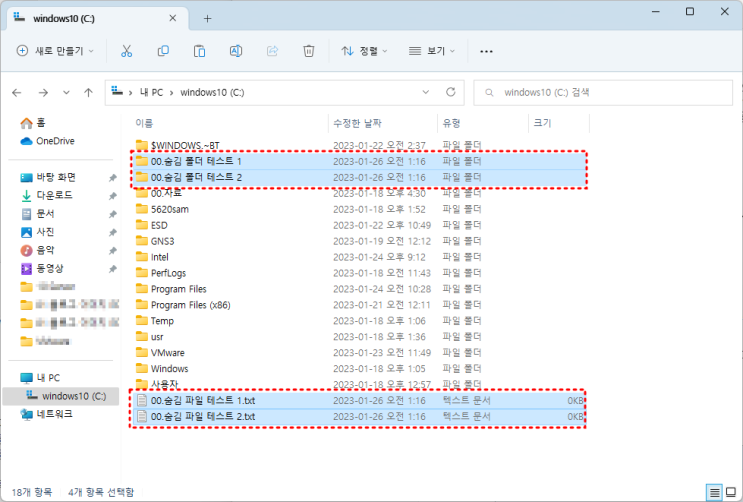The width and height of the screenshot is (743, 502).
Task: Click inside the windows10 (C:) 검색 box
Action: 603,92
